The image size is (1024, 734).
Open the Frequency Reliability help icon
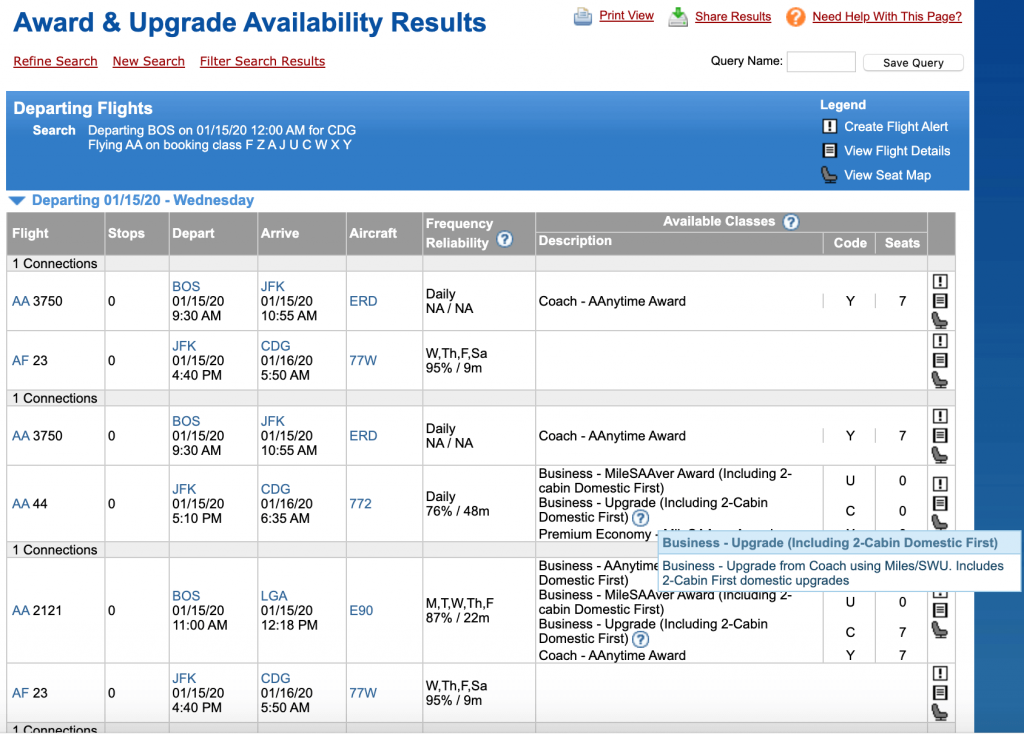[505, 239]
